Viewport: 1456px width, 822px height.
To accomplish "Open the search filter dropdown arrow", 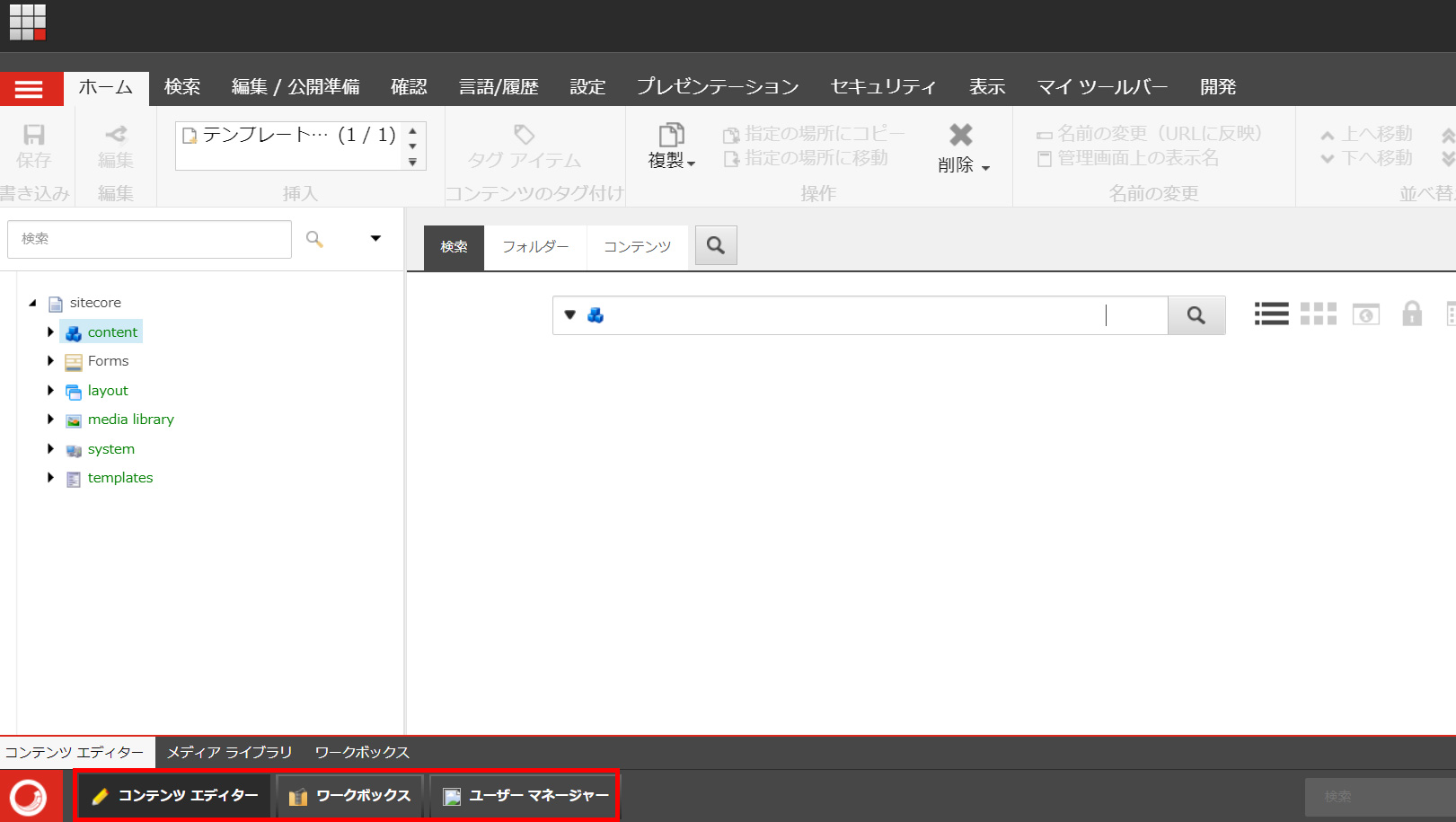I will (x=569, y=315).
